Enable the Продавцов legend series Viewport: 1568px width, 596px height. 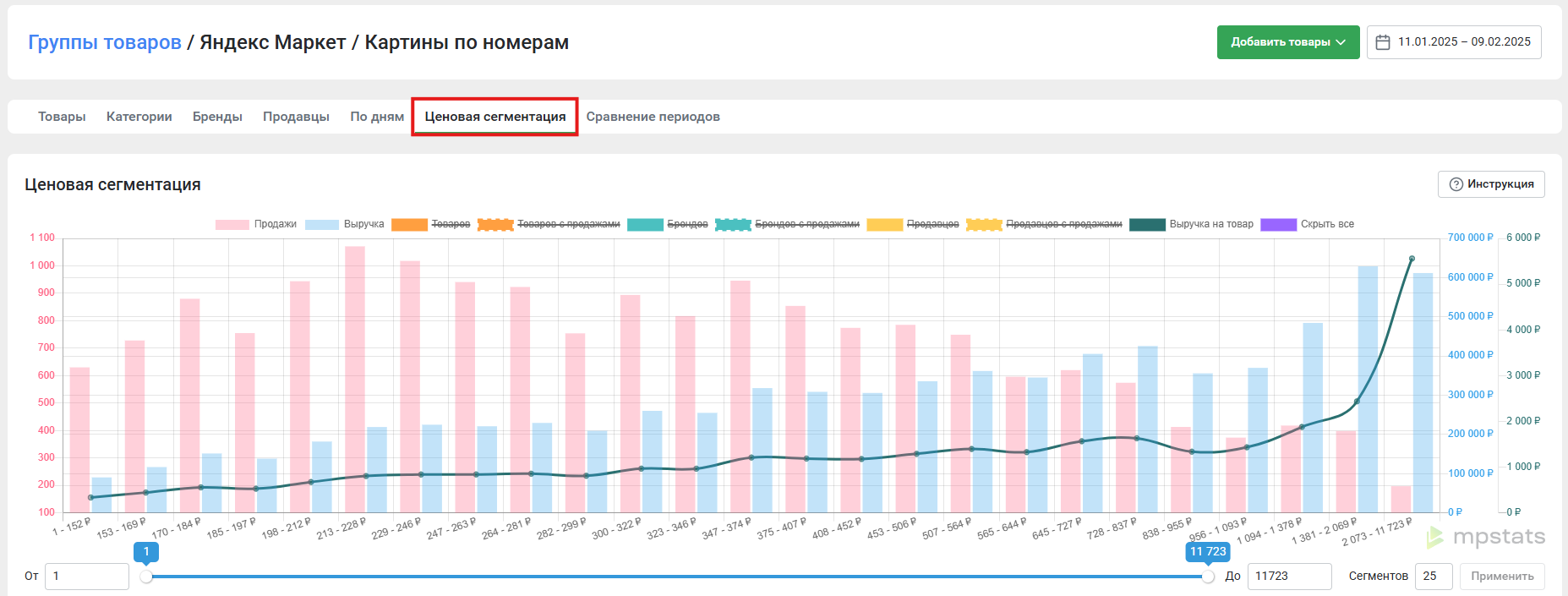pos(913,224)
